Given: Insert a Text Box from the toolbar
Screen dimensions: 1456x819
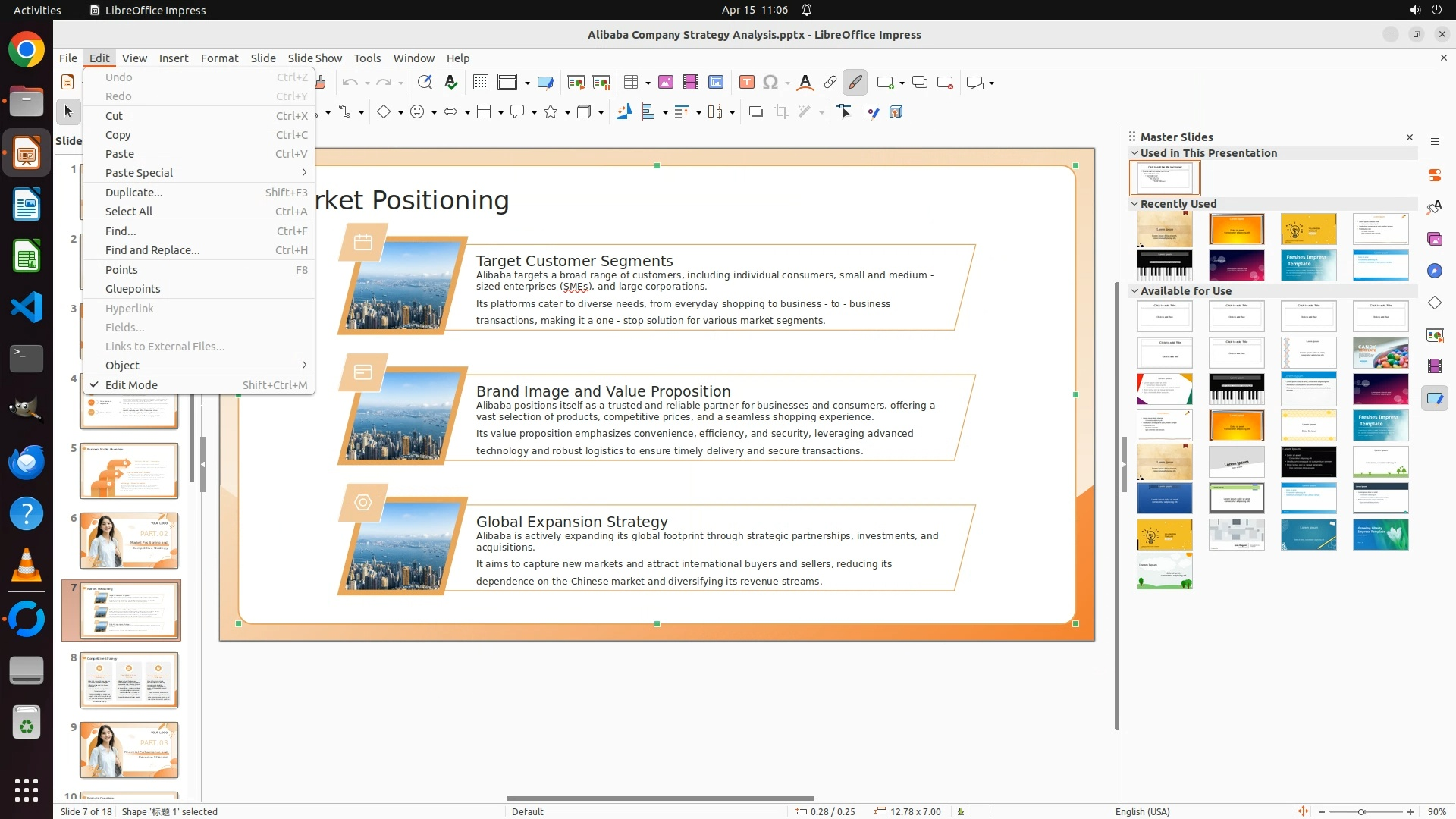Looking at the screenshot, I should tap(746, 83).
